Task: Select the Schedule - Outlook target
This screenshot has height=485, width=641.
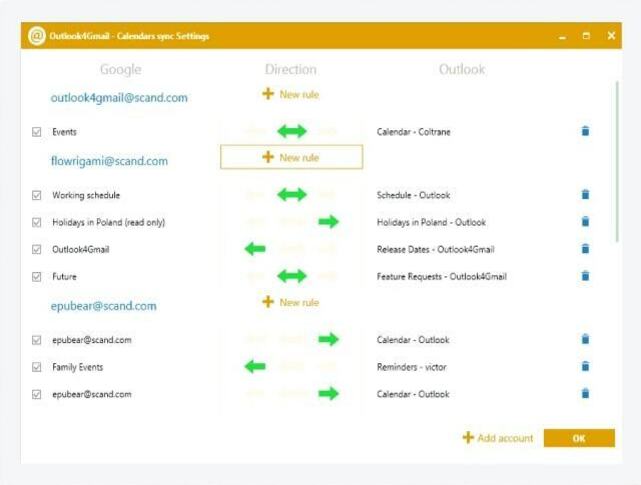Action: 413,195
